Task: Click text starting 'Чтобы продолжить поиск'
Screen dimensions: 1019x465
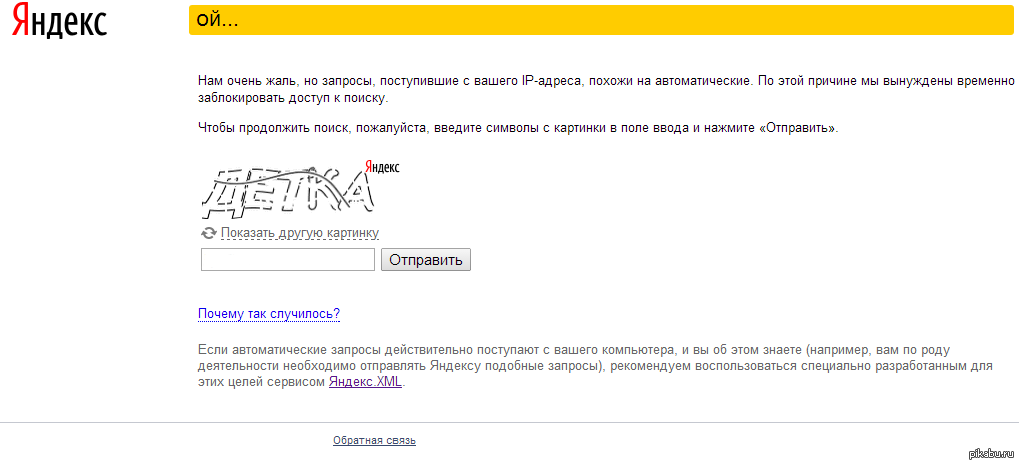Action: pyautogui.click(x=518, y=128)
